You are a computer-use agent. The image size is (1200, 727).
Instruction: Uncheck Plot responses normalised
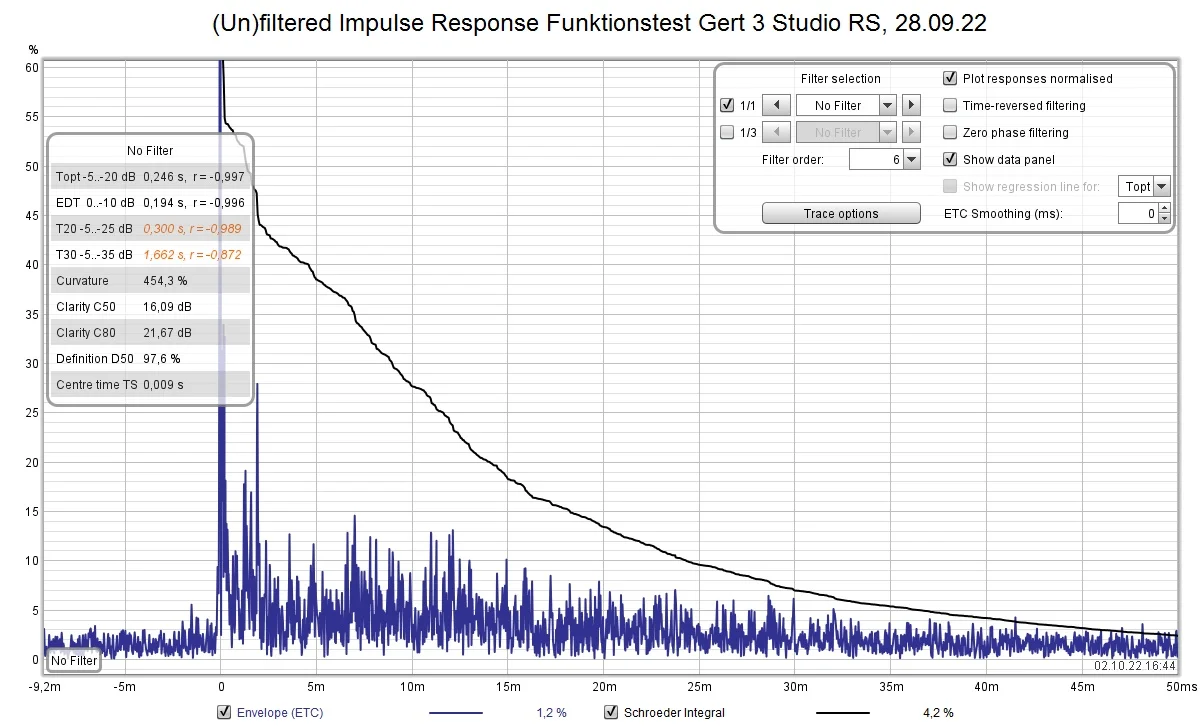pos(950,78)
